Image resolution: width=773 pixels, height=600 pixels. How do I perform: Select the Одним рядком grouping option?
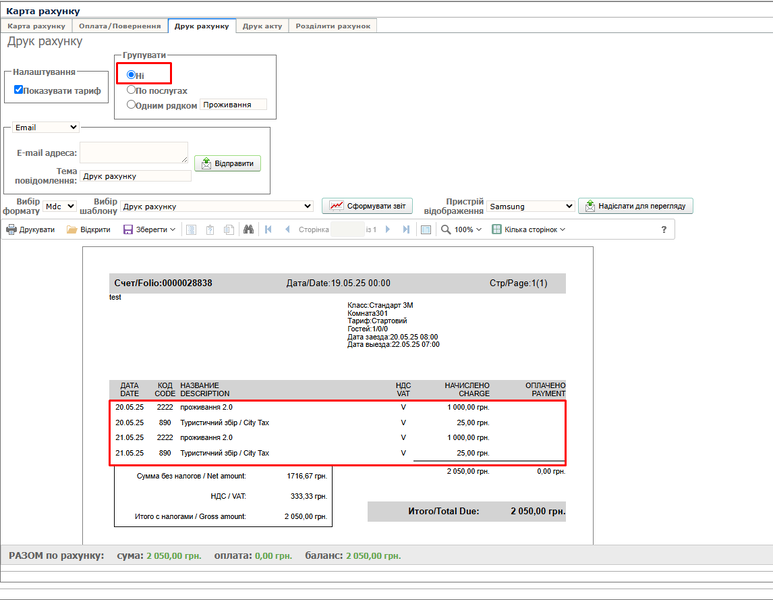(131, 104)
